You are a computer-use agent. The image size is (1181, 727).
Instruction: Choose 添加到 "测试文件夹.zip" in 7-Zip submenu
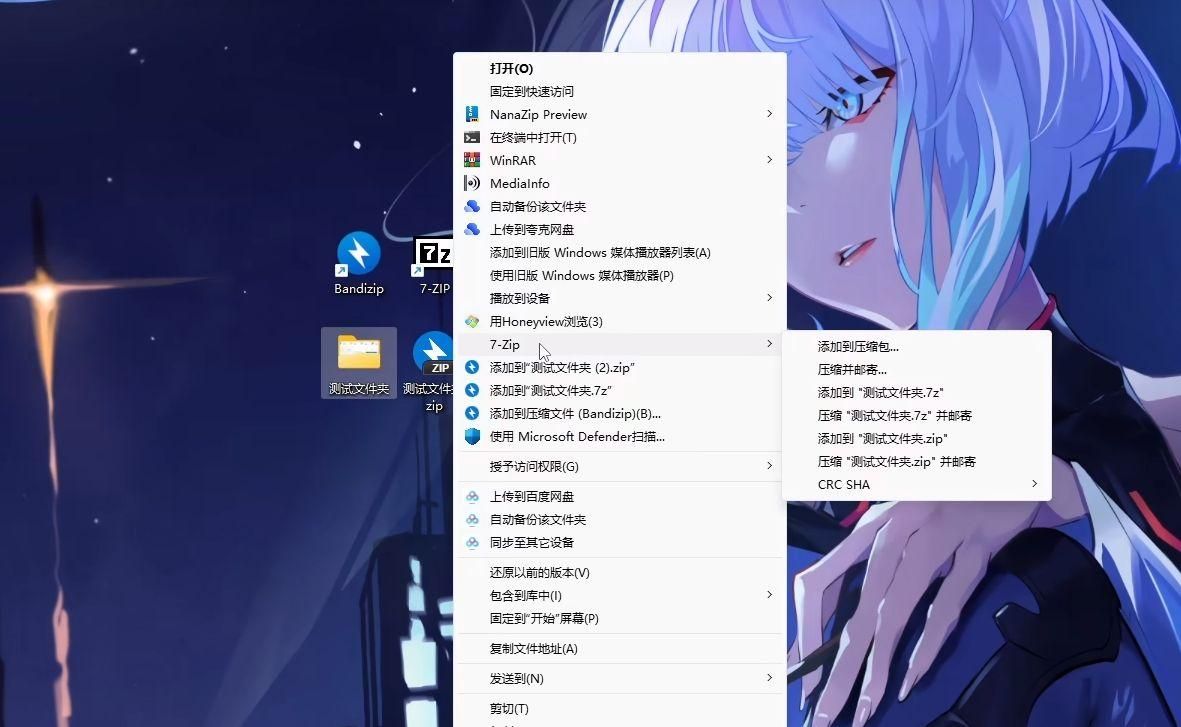pyautogui.click(x=917, y=438)
